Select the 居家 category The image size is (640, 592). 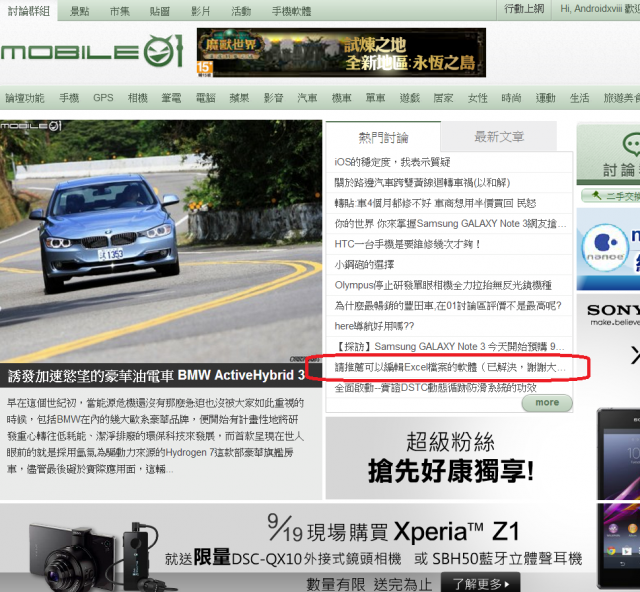[443, 98]
